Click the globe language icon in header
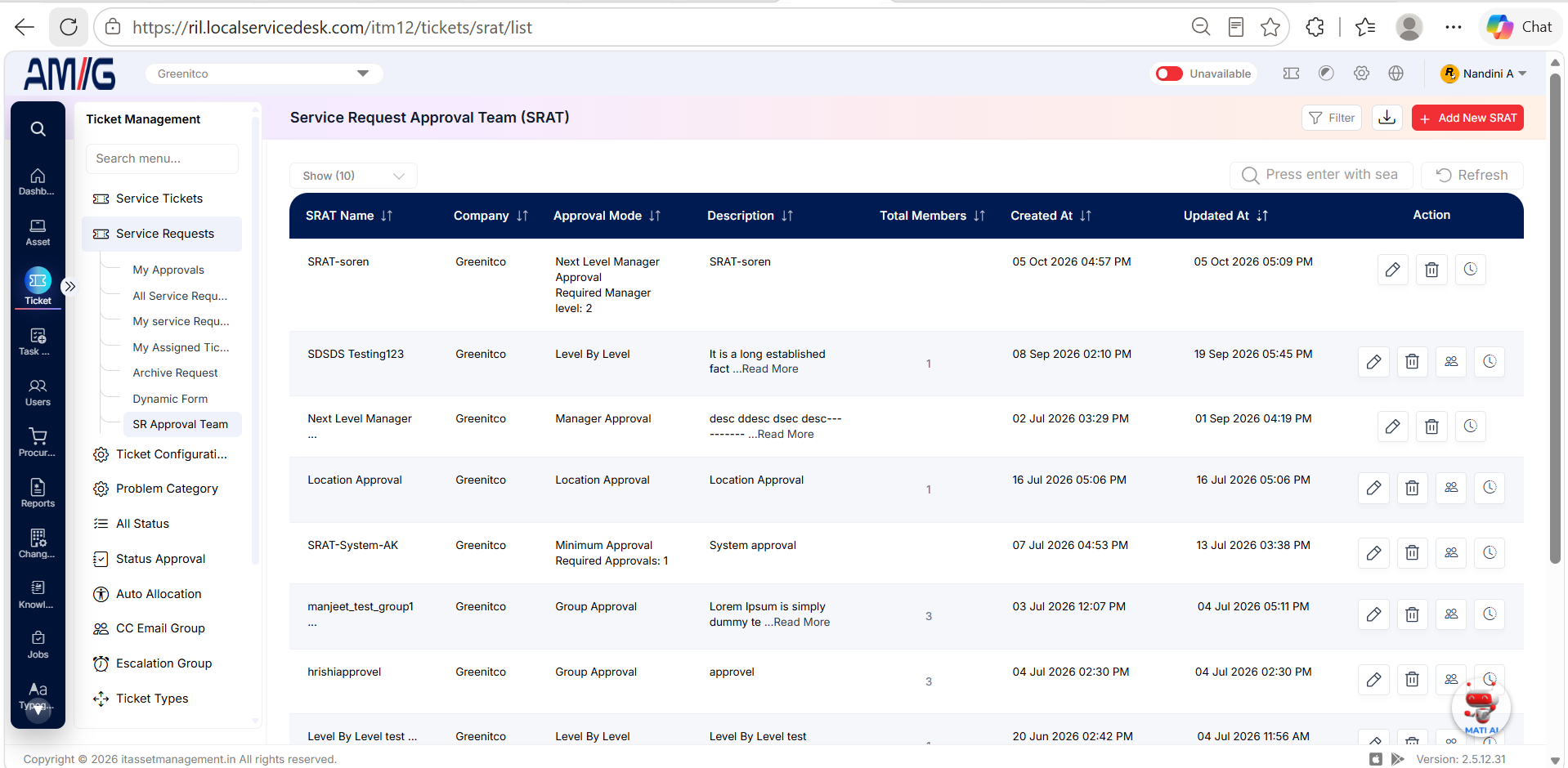The height and width of the screenshot is (768, 1568). [1396, 74]
